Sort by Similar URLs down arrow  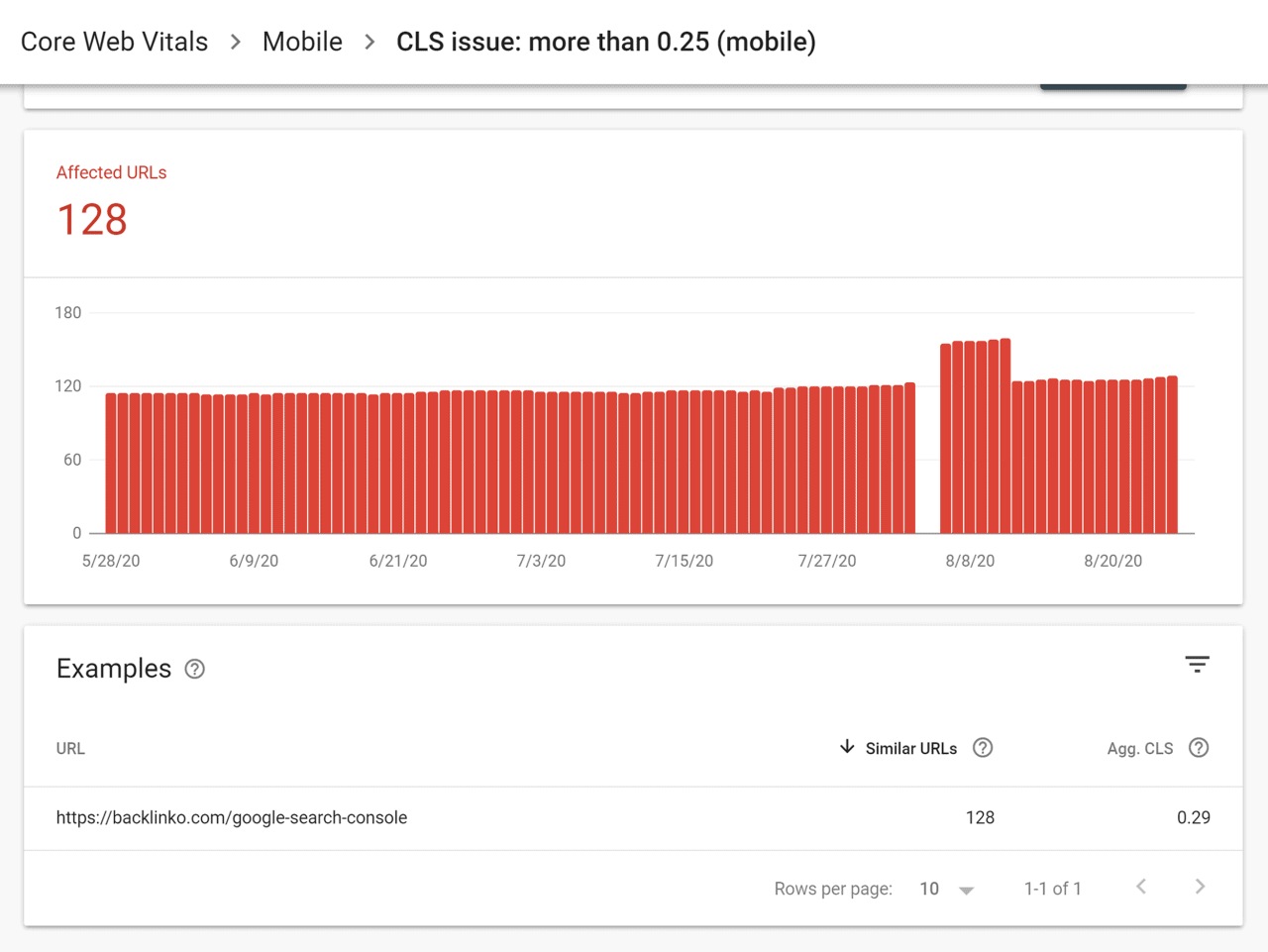[847, 747]
